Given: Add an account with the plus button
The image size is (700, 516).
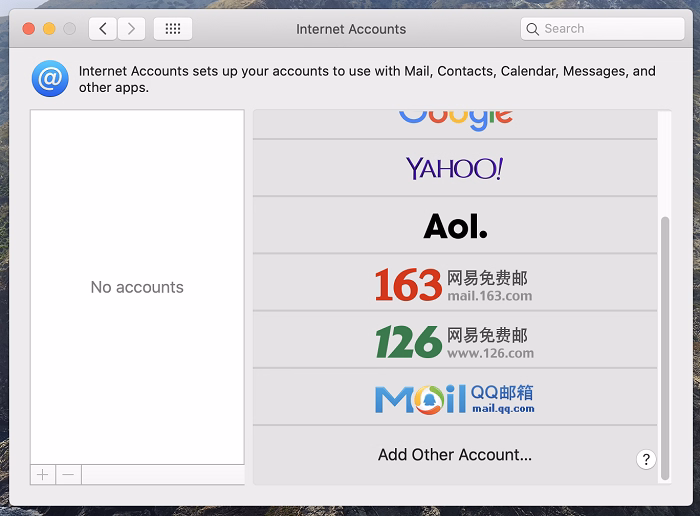Looking at the screenshot, I should coord(43,474).
